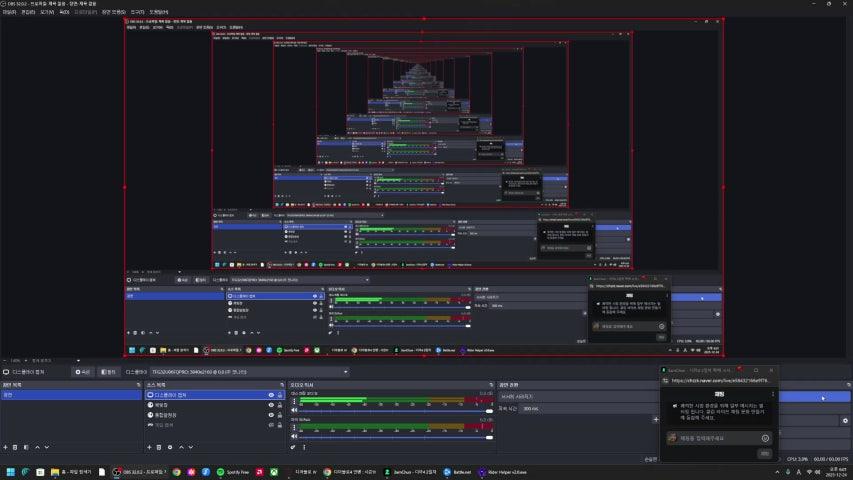The height and width of the screenshot is (480, 853).
Task: Toggle lock on Display Capture source
Action: (280, 395)
